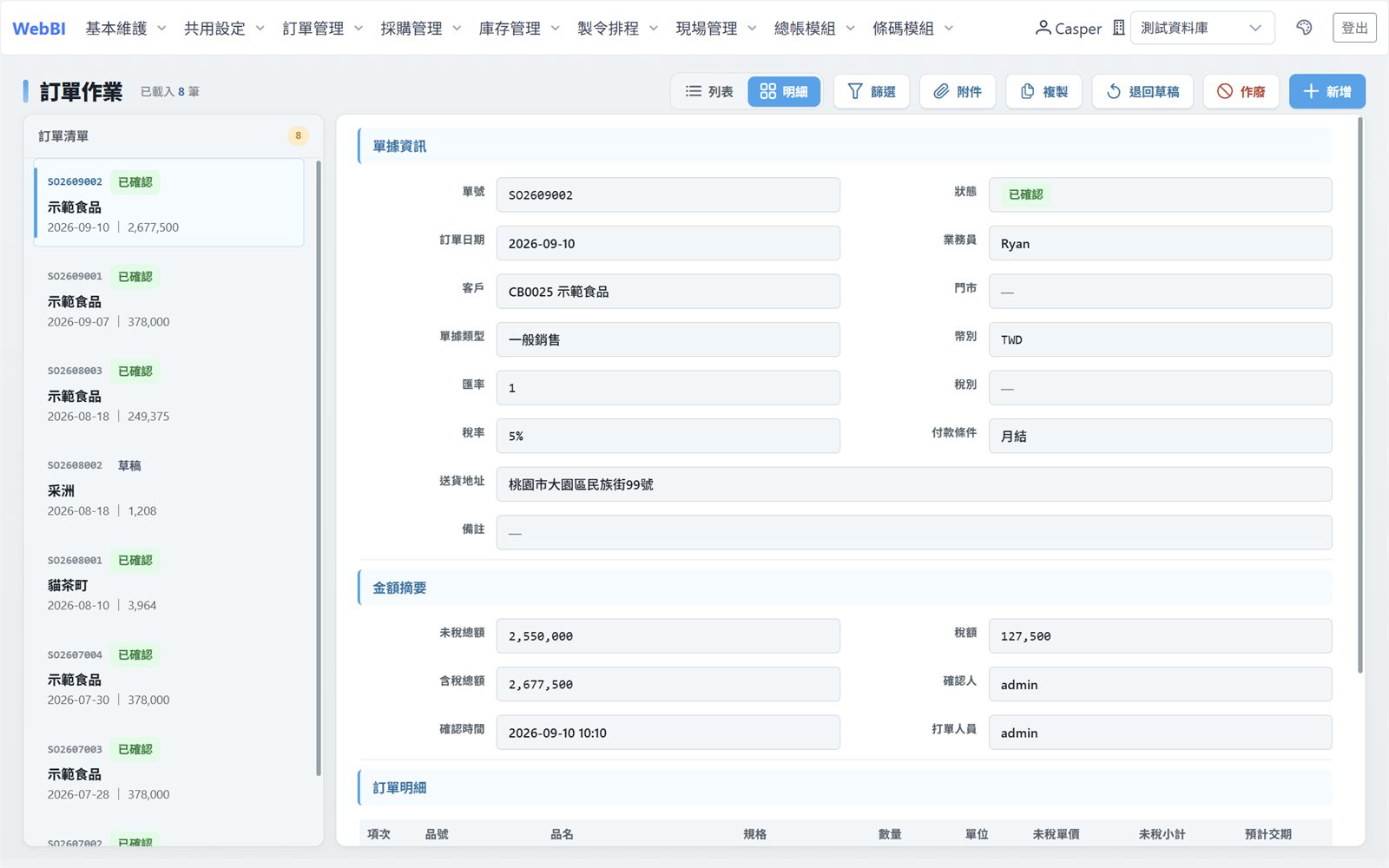Image resolution: width=1389 pixels, height=868 pixels.
Task: Click the 備註 remarks field
Action: 914,532
